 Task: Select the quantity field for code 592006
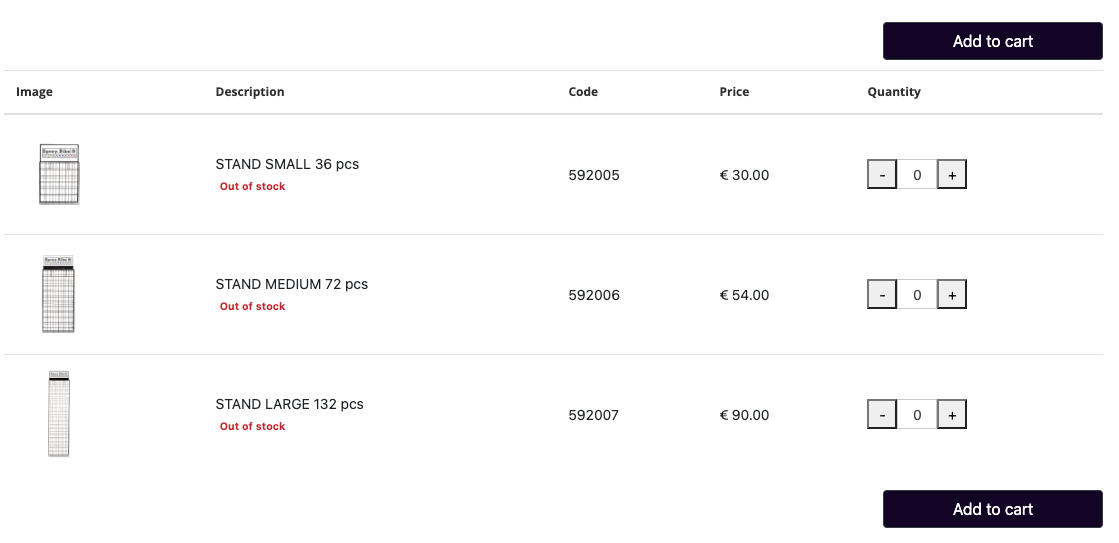[917, 294]
